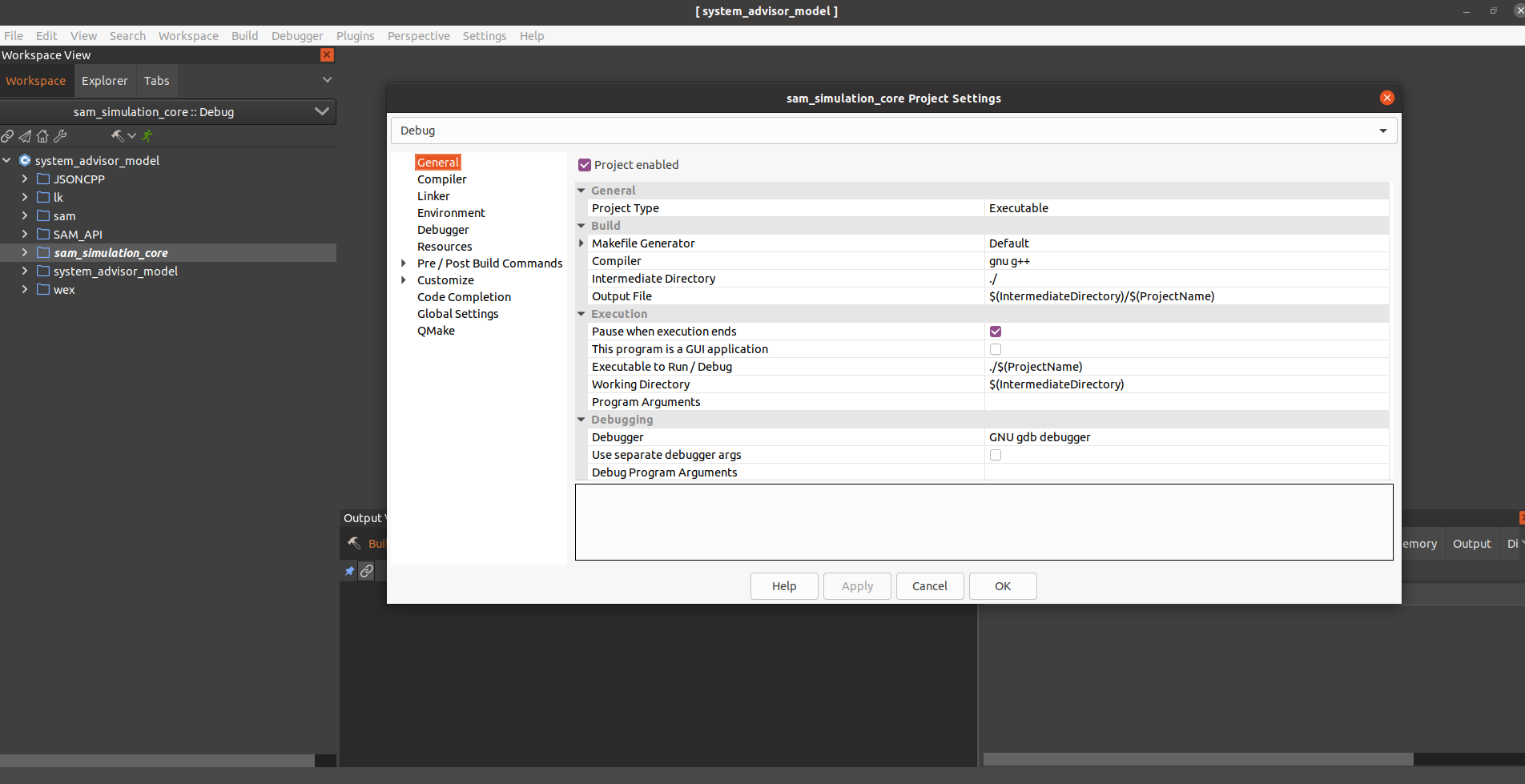Click the Cancel button
The image size is (1525, 784).
pos(930,586)
